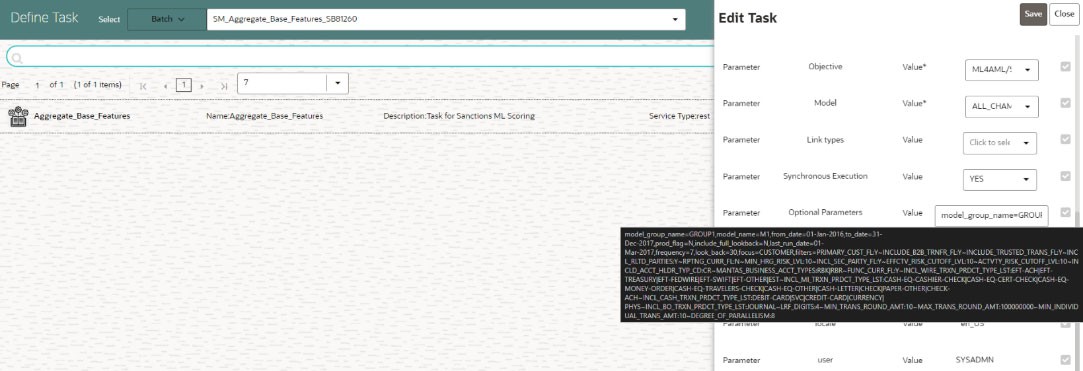Click the Link types label

(x=825, y=140)
